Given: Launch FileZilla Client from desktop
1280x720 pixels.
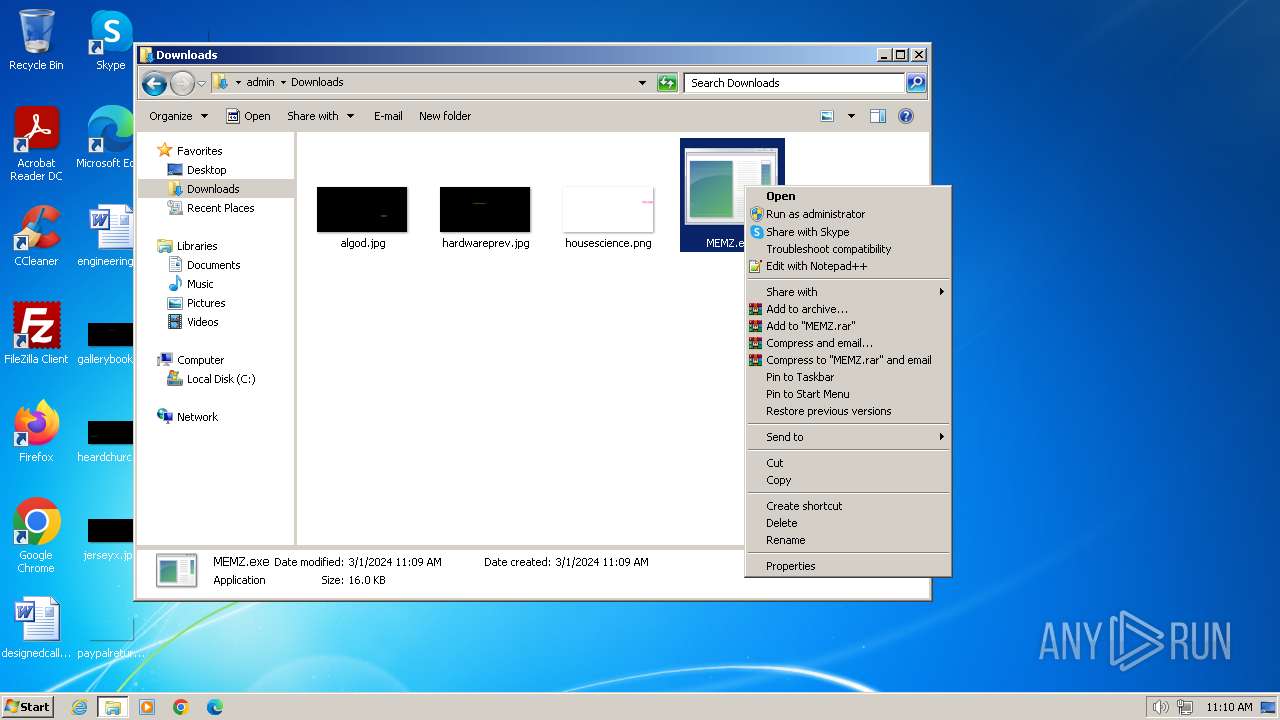Looking at the screenshot, I should [x=36, y=334].
